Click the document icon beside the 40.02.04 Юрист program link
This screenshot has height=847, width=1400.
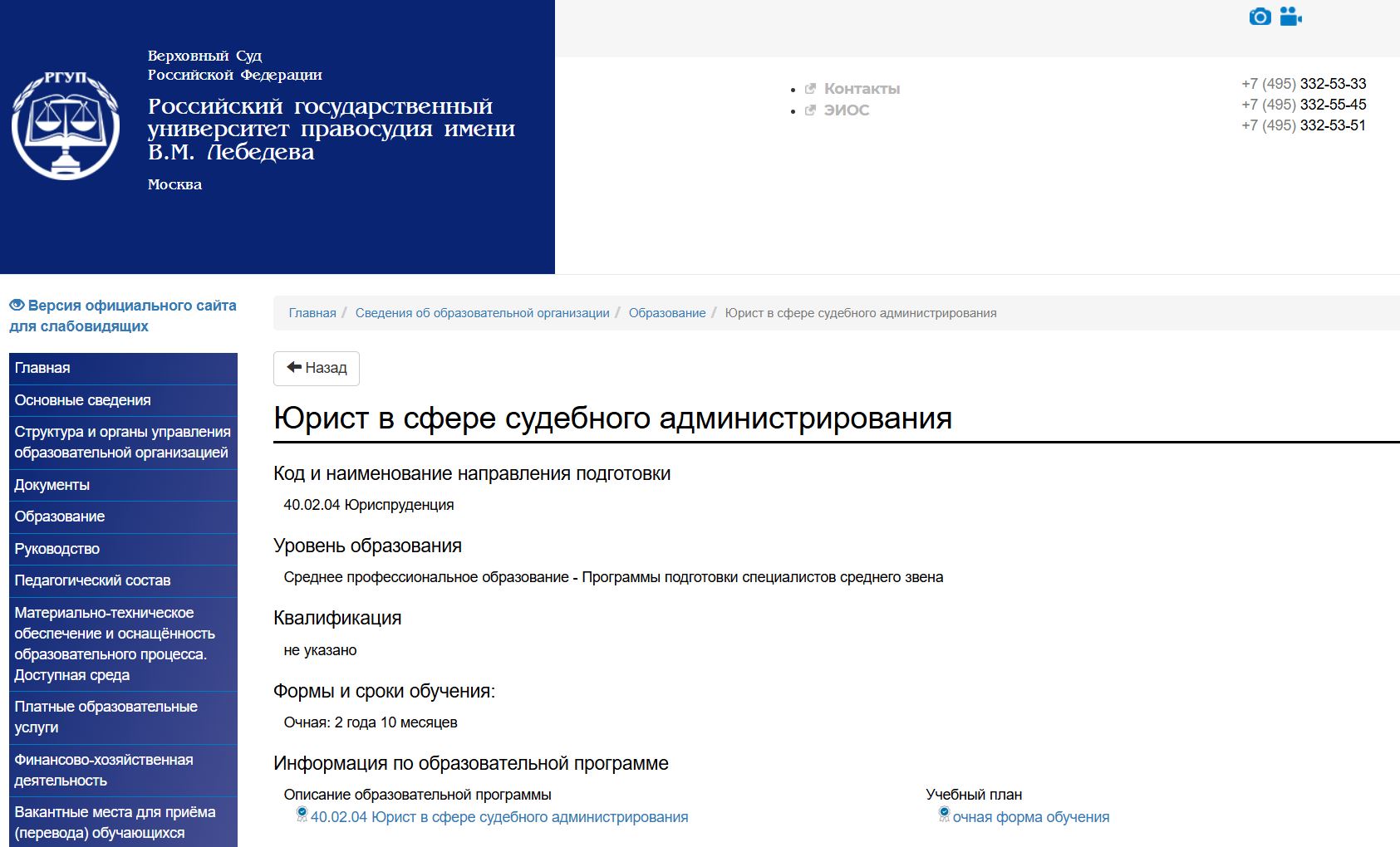[x=302, y=815]
